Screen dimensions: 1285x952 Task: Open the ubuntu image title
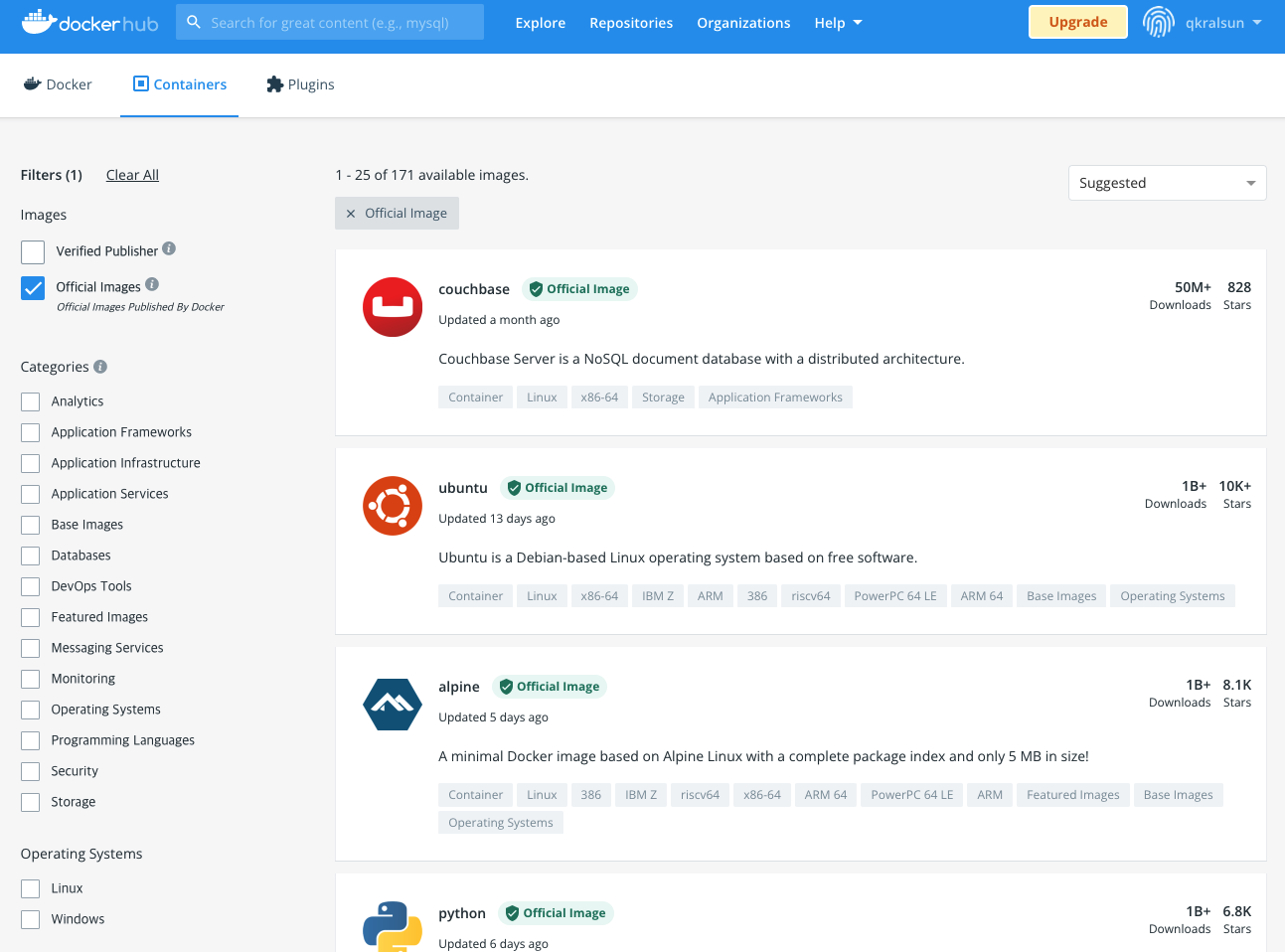(463, 488)
